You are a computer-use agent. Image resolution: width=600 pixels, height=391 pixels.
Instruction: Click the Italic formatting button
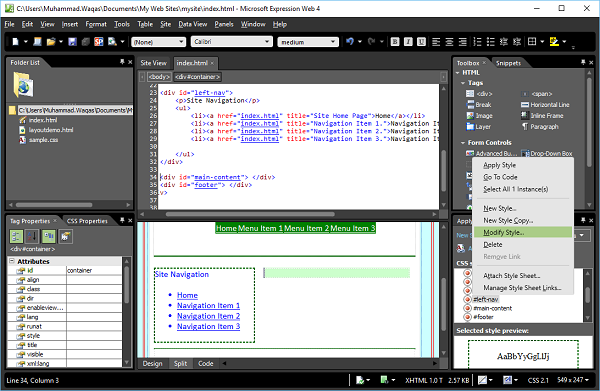(408, 42)
